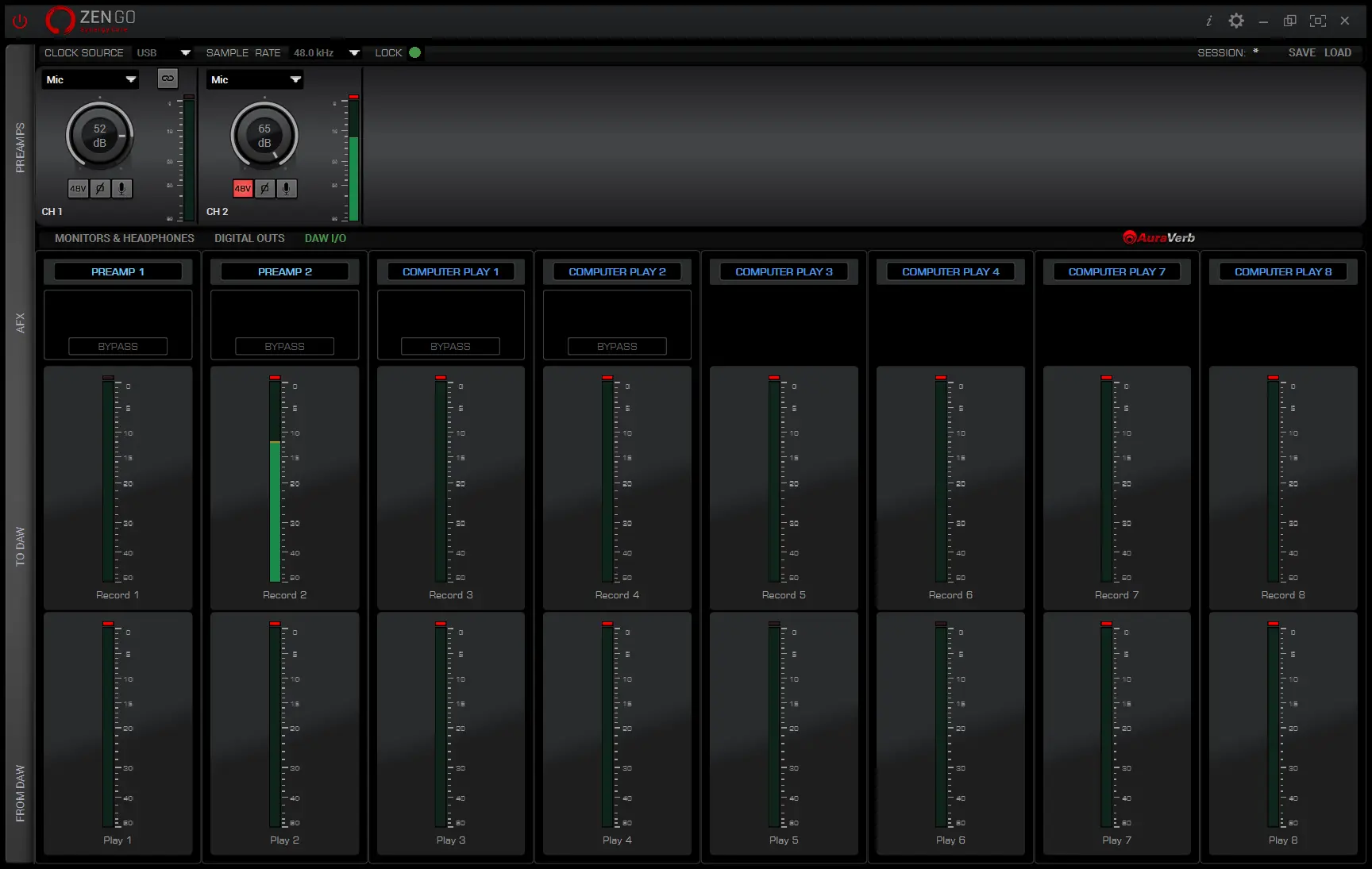Viewport: 1372px width, 869px height.
Task: Click the CH 1 gain knob
Action: tap(100, 136)
